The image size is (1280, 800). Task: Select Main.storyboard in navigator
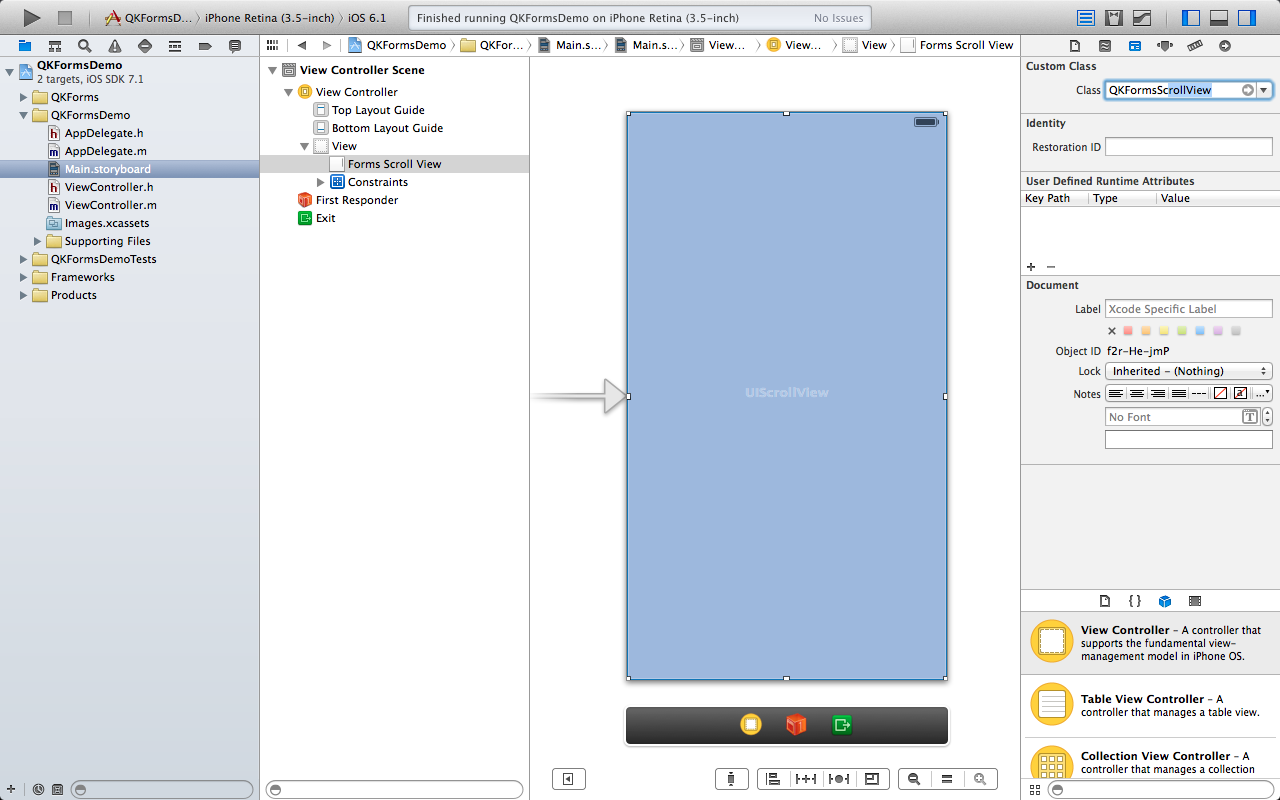(x=130, y=169)
